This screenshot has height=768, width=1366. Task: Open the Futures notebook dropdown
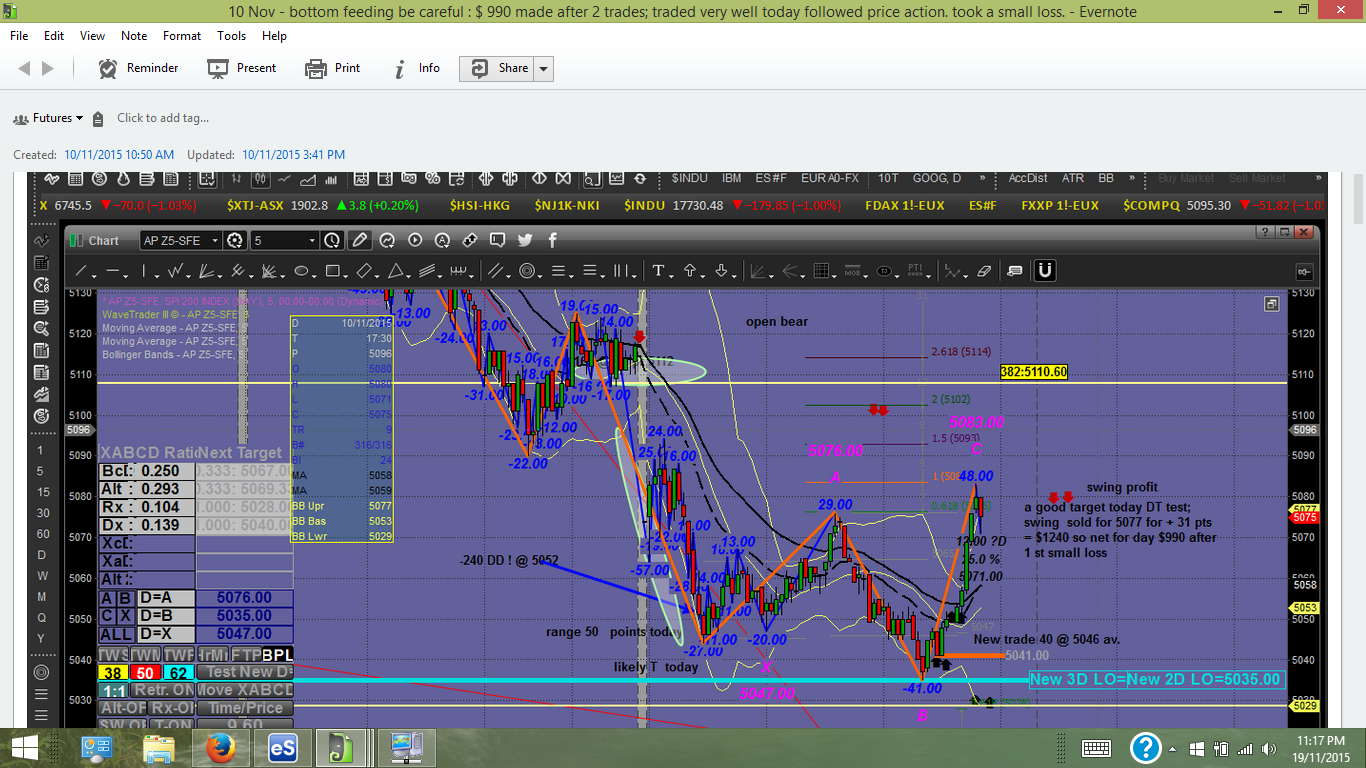pos(49,118)
